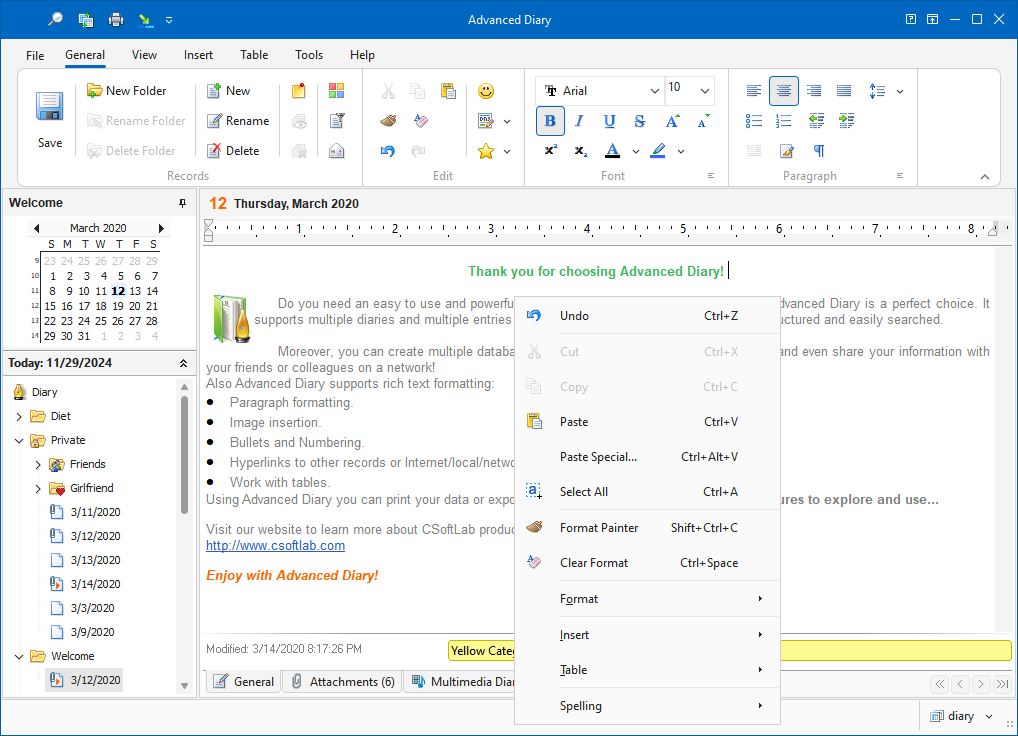Toggle align right button
This screenshot has height=736, width=1018.
coord(814,91)
